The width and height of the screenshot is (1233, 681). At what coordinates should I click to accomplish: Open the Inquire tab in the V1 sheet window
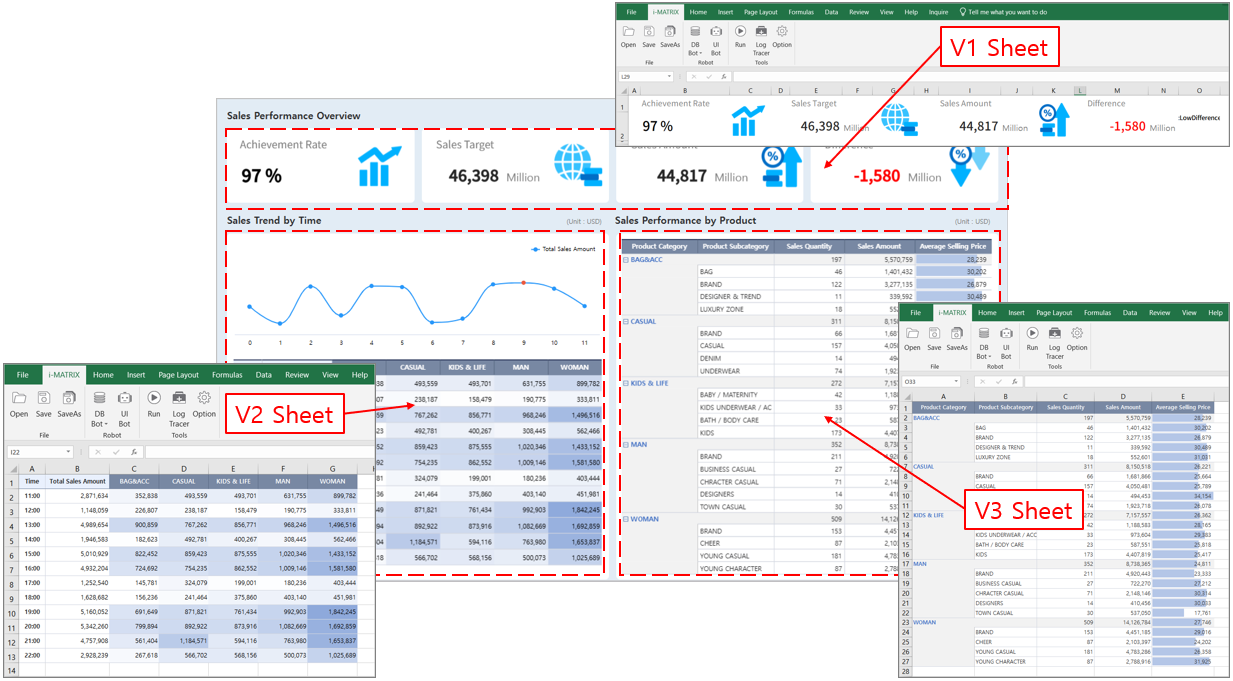(938, 12)
